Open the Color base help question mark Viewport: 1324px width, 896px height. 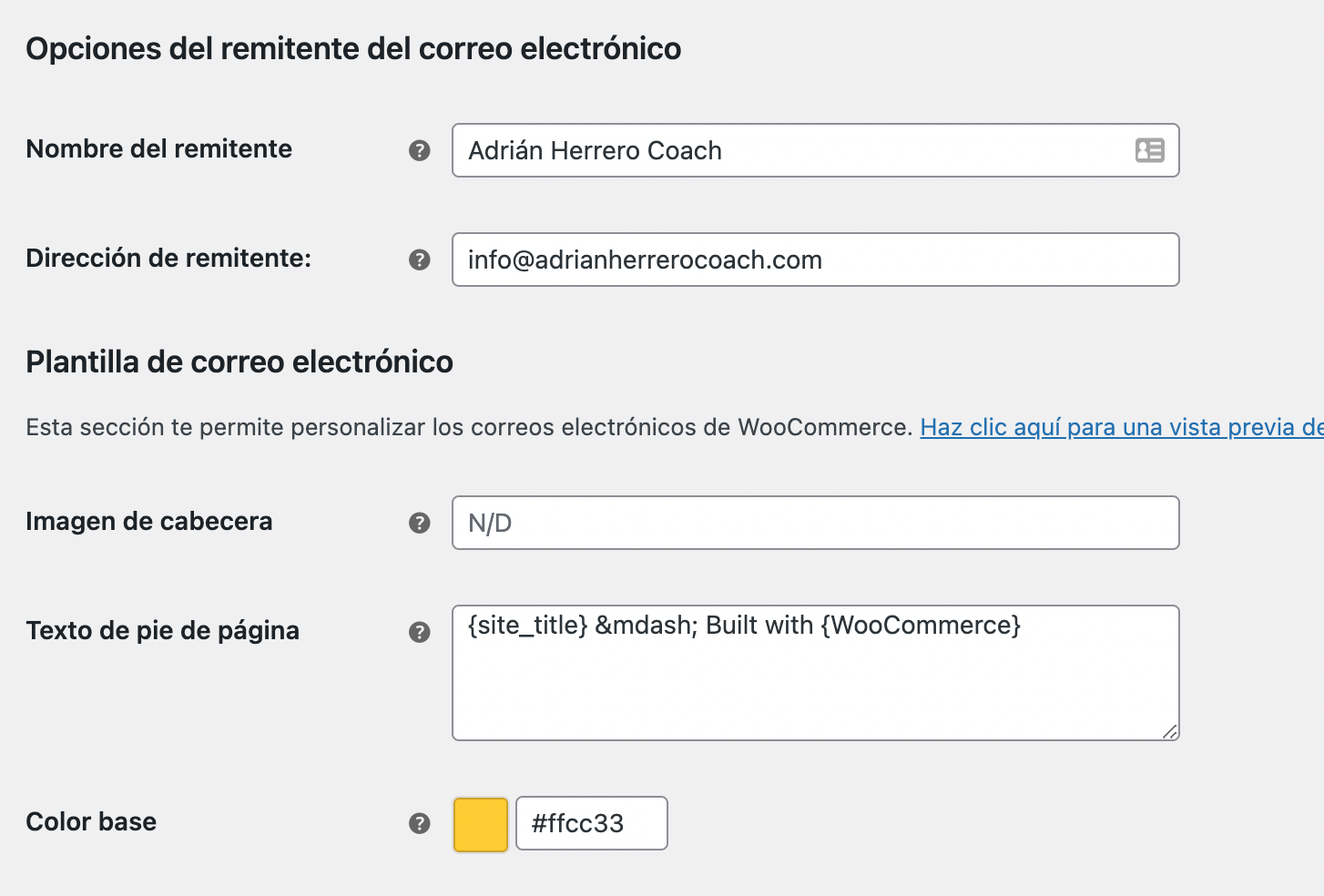click(419, 823)
